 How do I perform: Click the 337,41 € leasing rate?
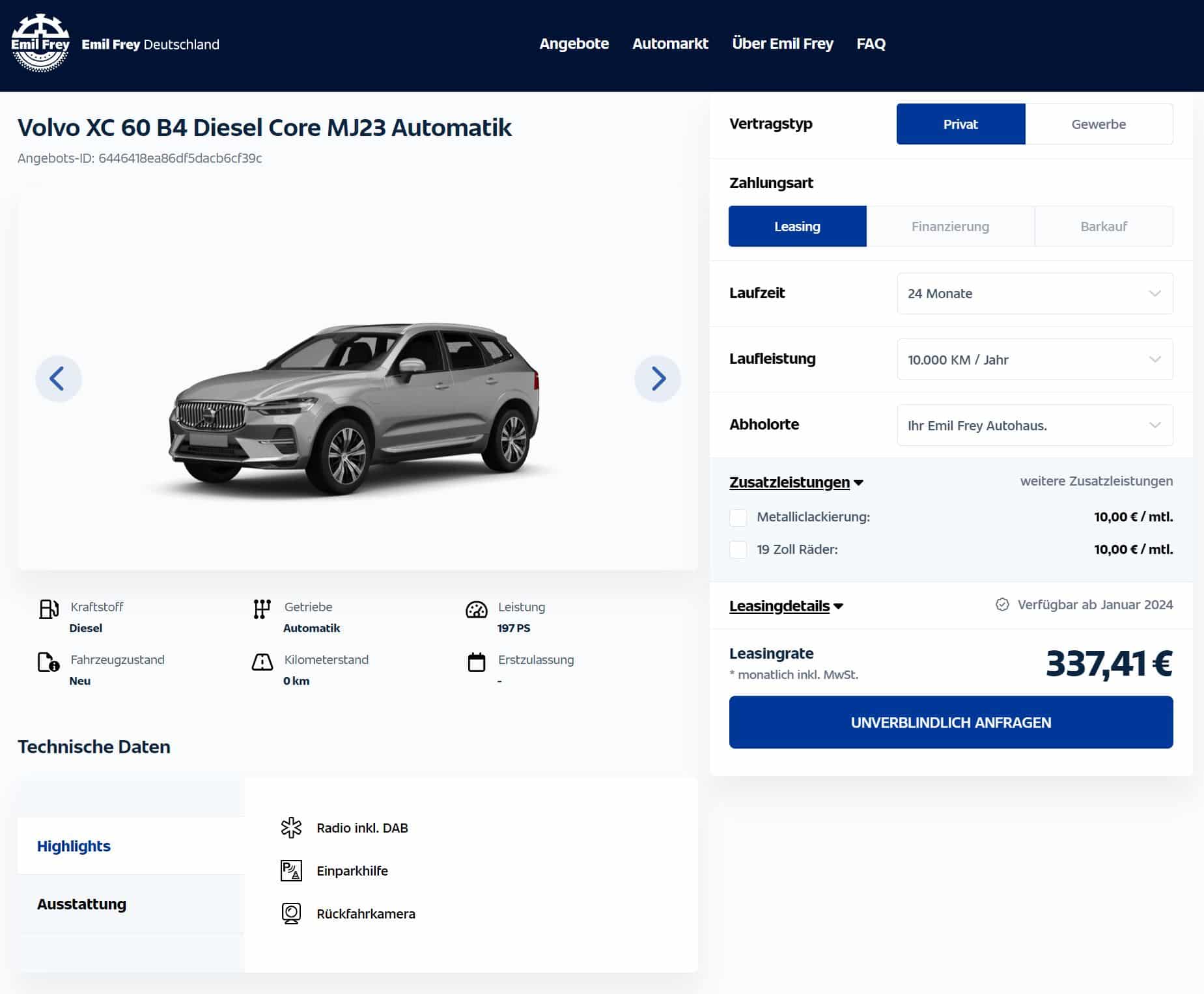coord(1109,664)
